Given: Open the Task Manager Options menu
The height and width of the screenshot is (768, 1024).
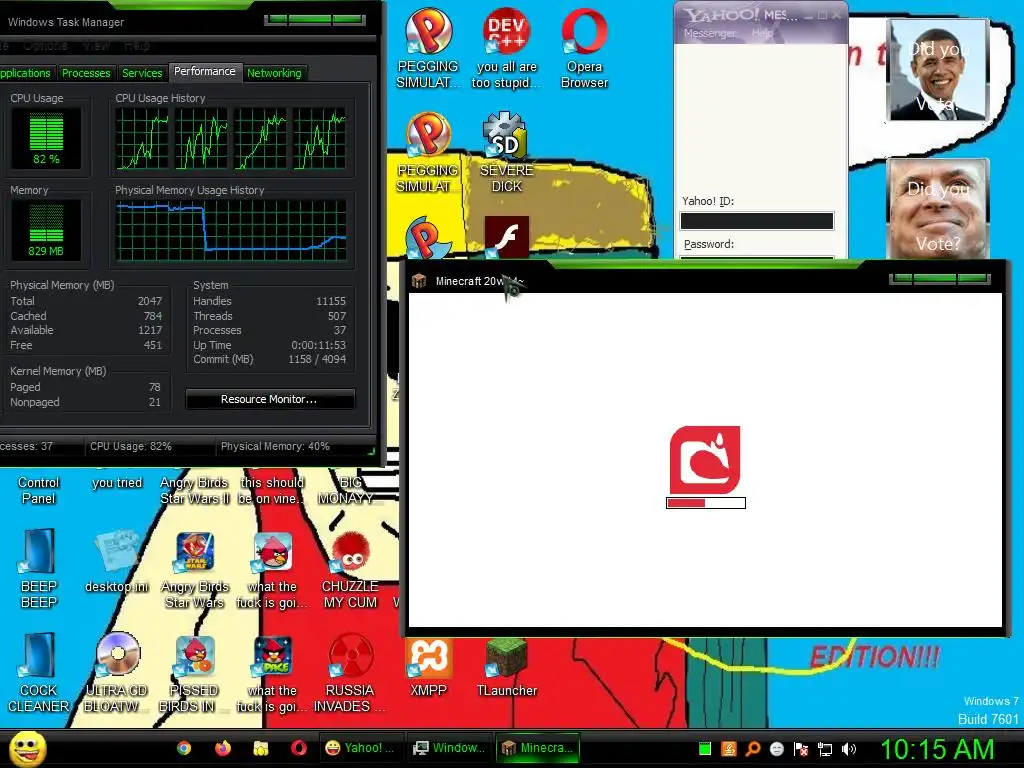Looking at the screenshot, I should pyautogui.click(x=45, y=46).
